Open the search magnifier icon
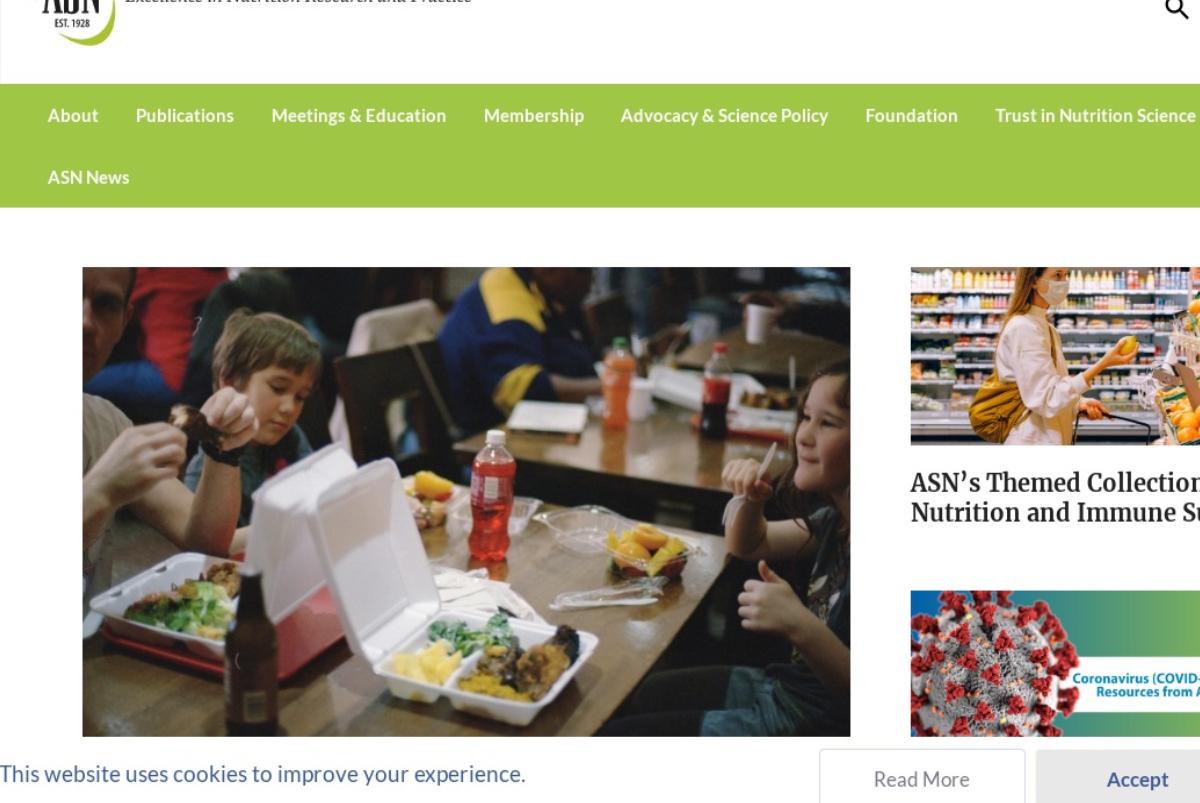Screen dimensions: 1200x803 [1177, 9]
